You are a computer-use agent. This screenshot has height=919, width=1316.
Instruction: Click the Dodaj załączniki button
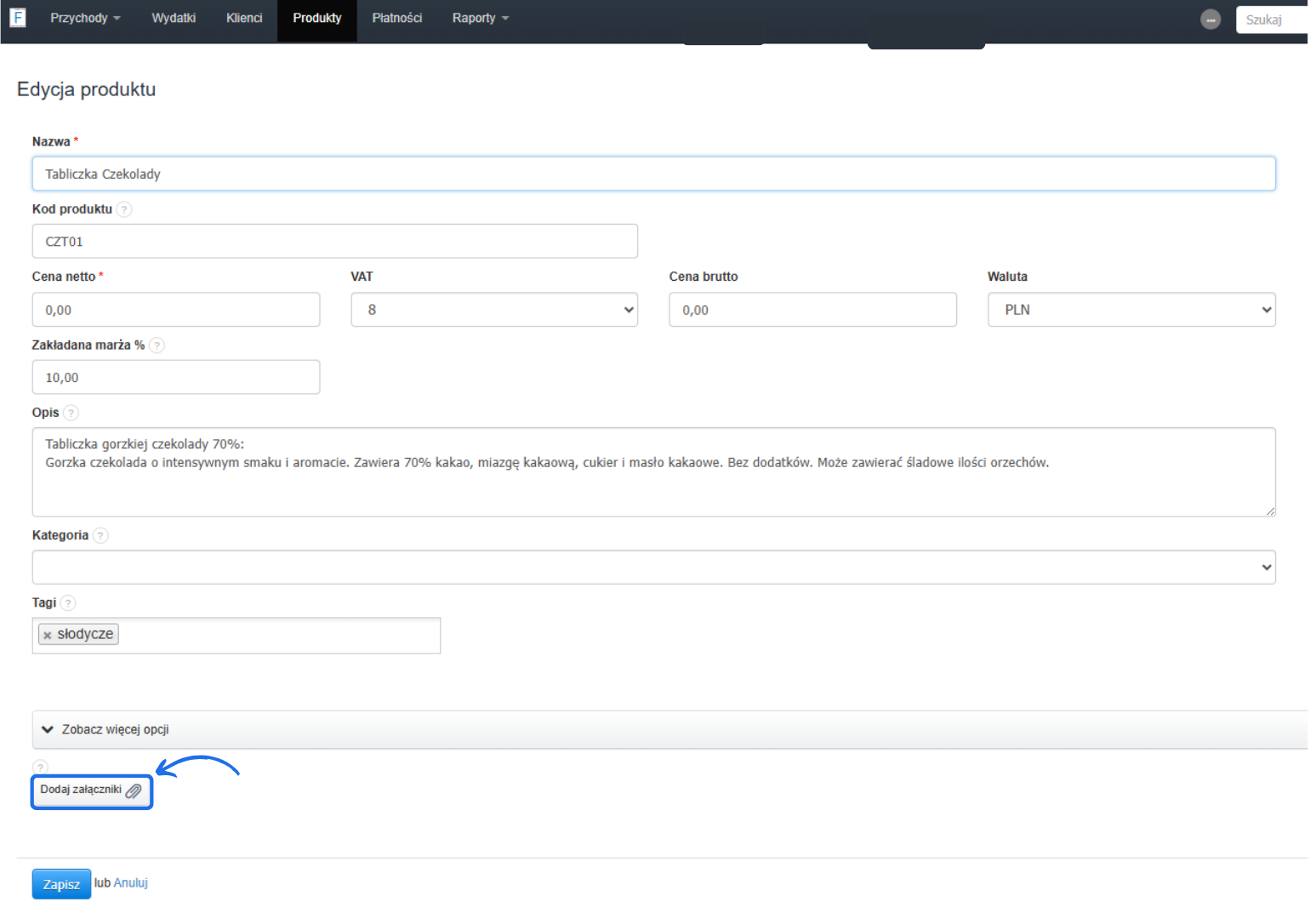91,791
